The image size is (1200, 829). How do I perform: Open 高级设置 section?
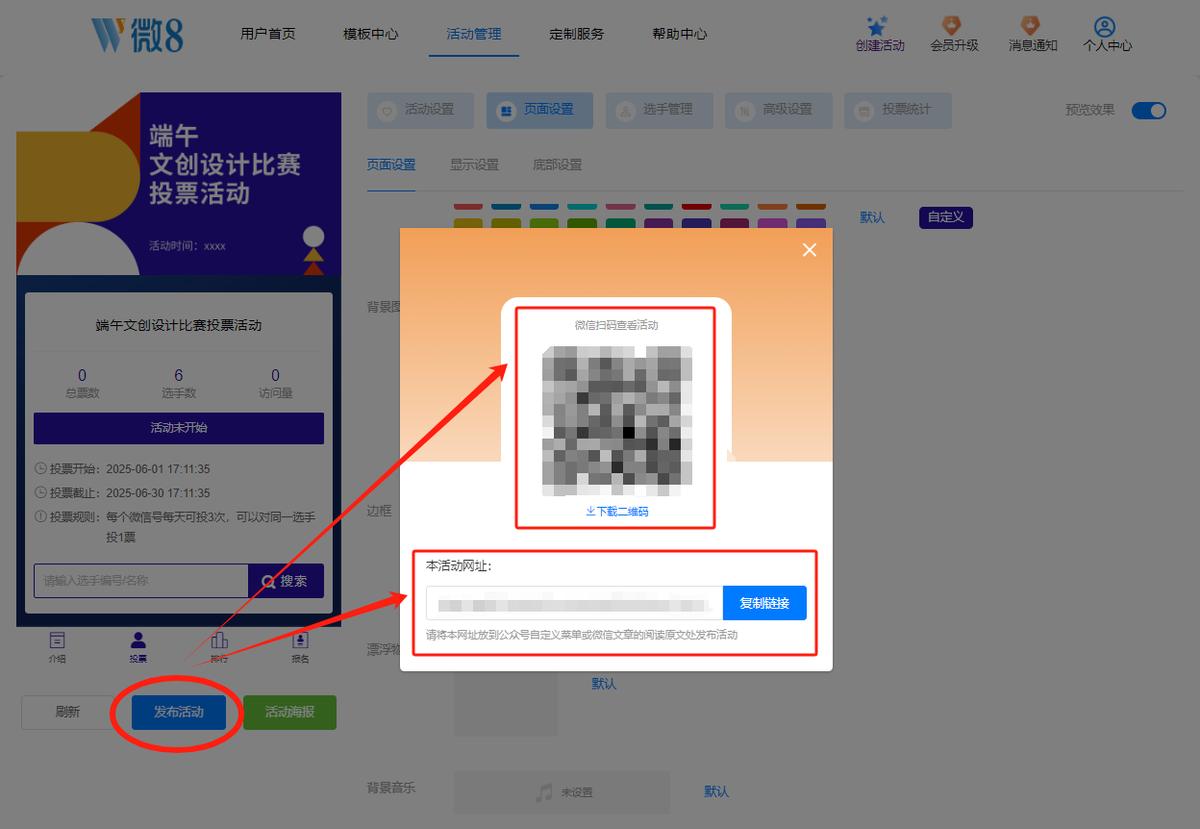[778, 110]
